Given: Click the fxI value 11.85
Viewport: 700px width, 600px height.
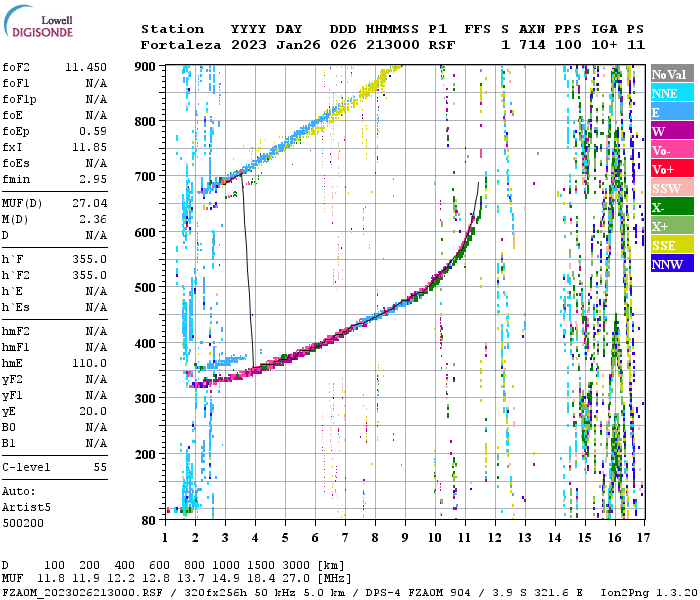Looking at the screenshot, I should coord(90,147).
